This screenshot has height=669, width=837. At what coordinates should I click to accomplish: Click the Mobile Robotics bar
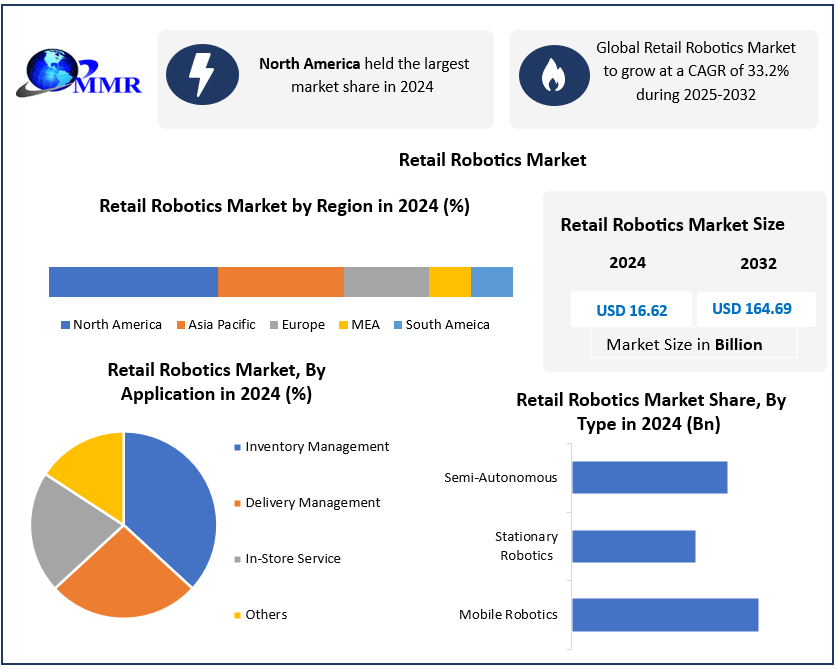tap(664, 615)
